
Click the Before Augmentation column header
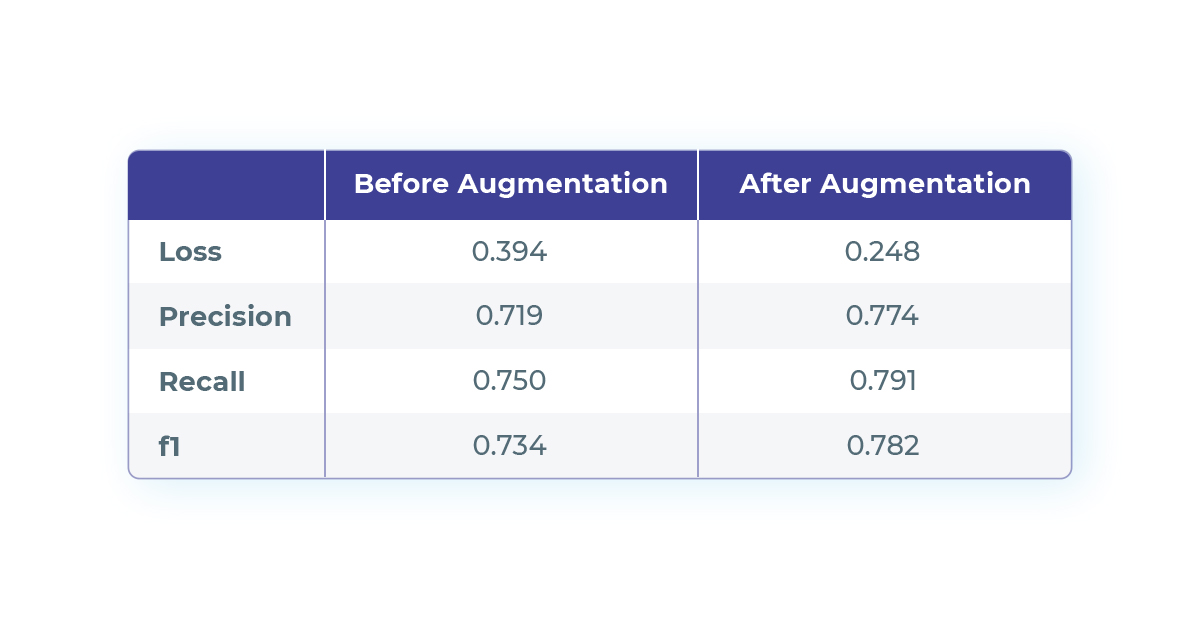click(511, 184)
